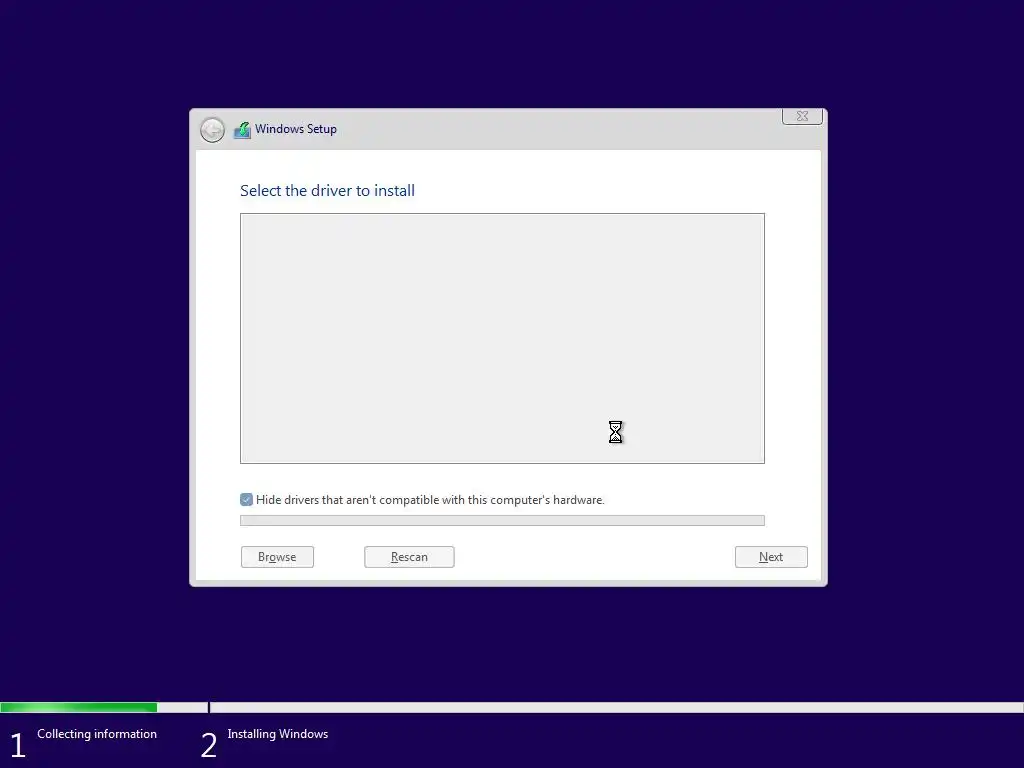Click the 'Select the driver to install' heading

(327, 191)
